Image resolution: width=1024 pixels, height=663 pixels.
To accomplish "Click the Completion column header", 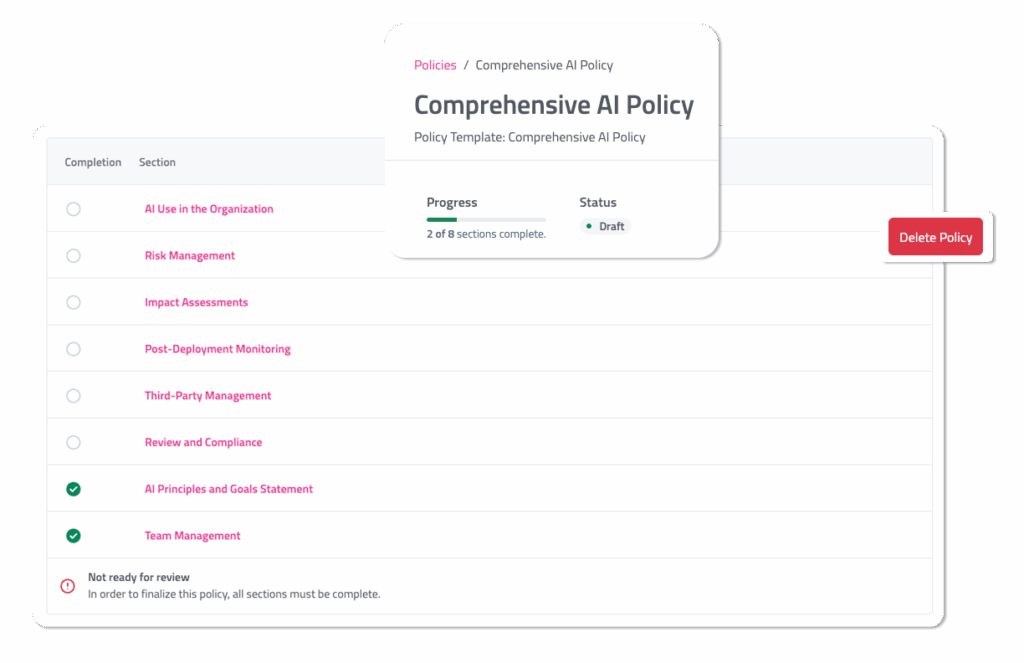I will tap(93, 162).
